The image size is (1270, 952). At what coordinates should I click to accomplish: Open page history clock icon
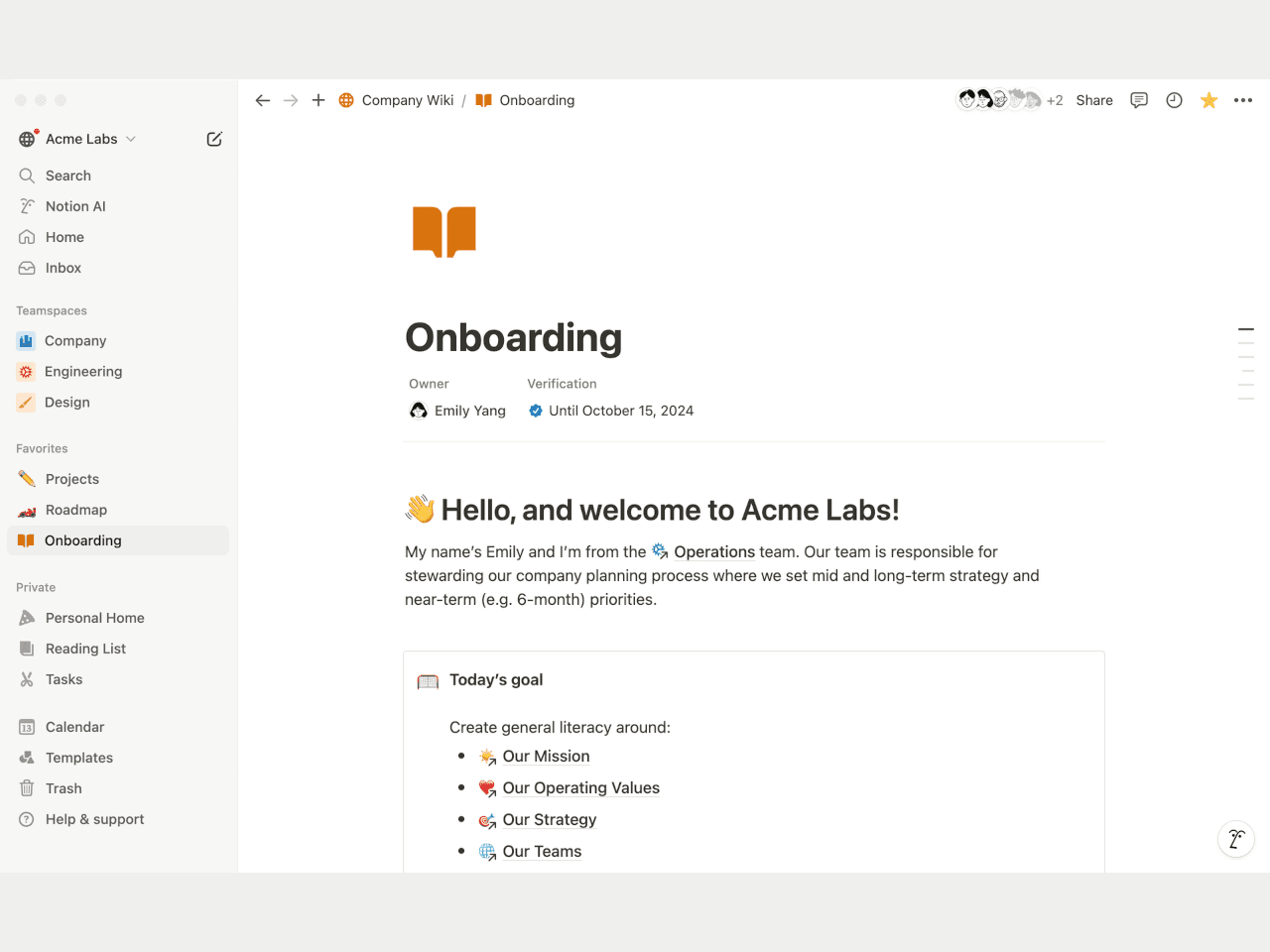pos(1174,100)
